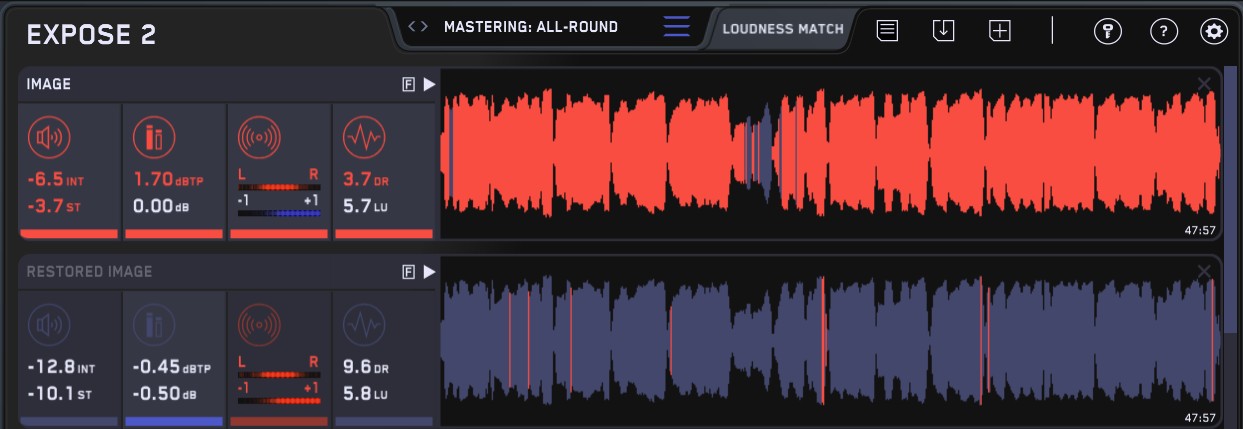Open the Mastering: All-Round preset selector

point(530,27)
